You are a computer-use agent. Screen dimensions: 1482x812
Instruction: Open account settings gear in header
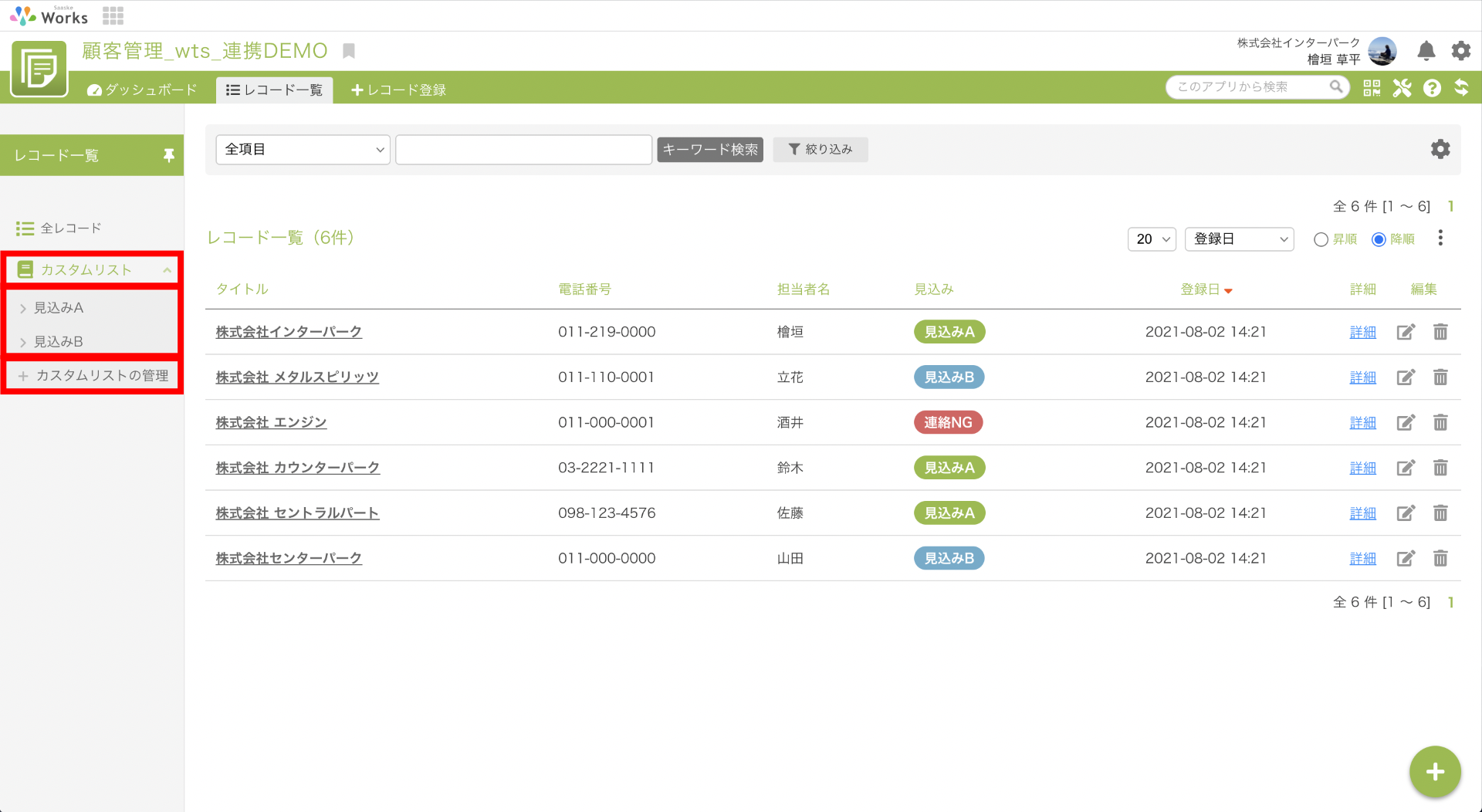(1460, 51)
